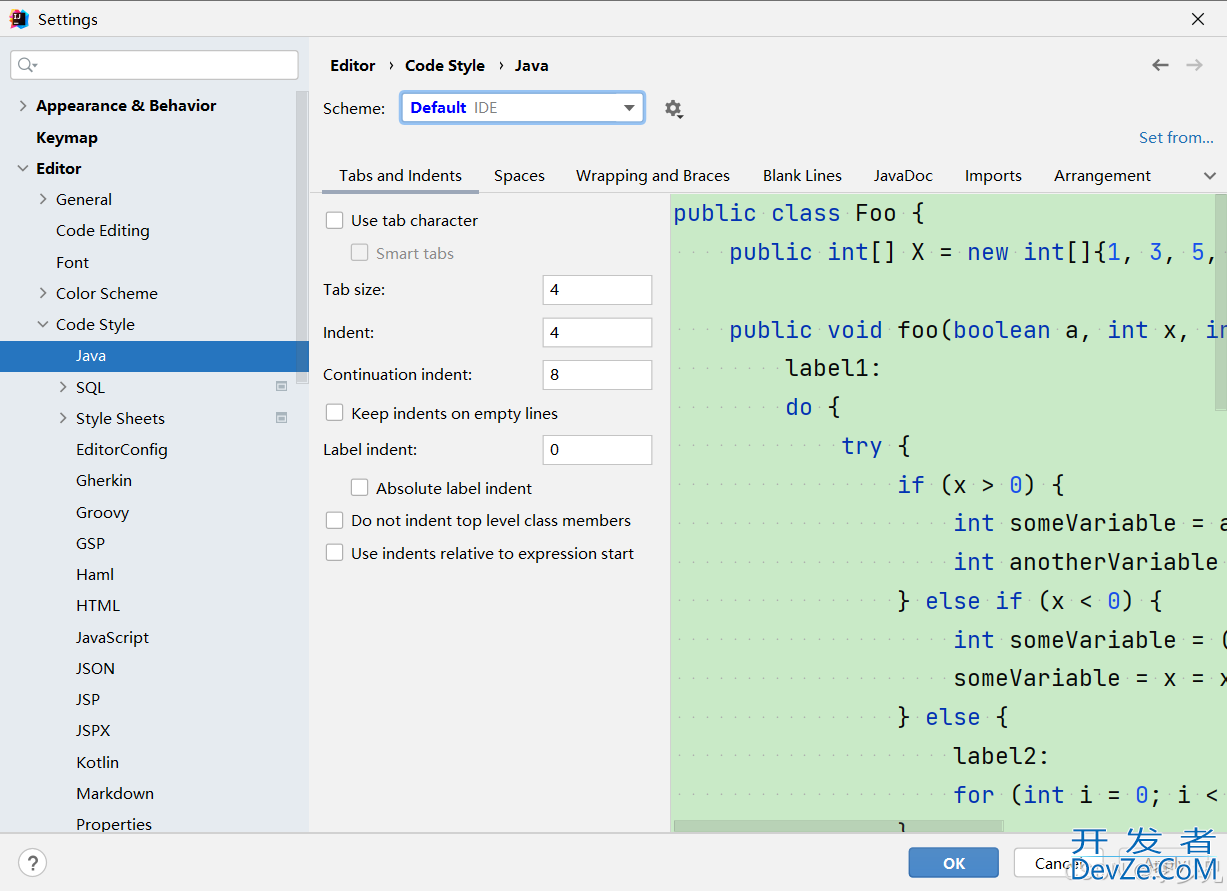Expand Appearance & Behavior section

pyautogui.click(x=23, y=106)
